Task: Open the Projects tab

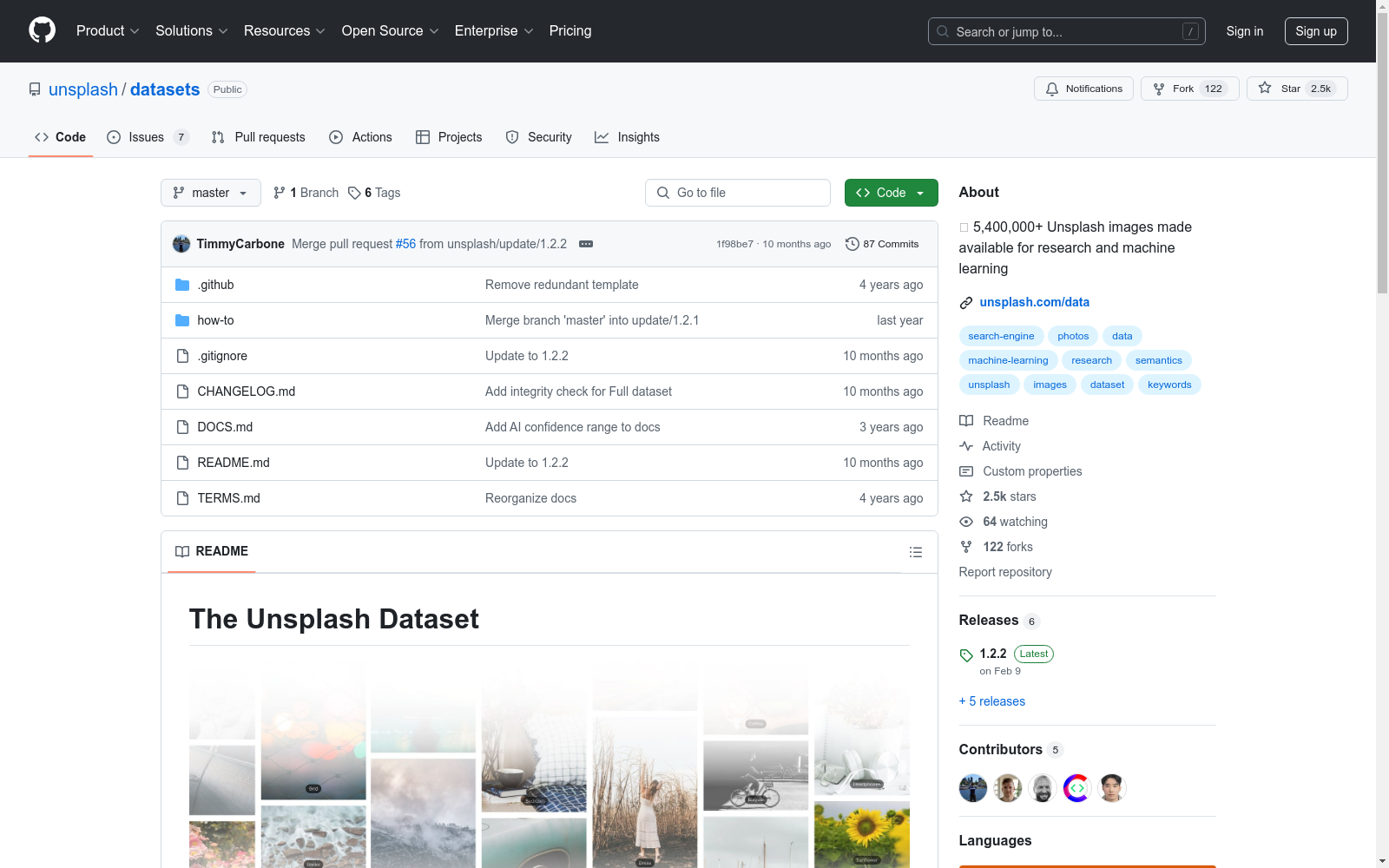Action: click(x=449, y=137)
